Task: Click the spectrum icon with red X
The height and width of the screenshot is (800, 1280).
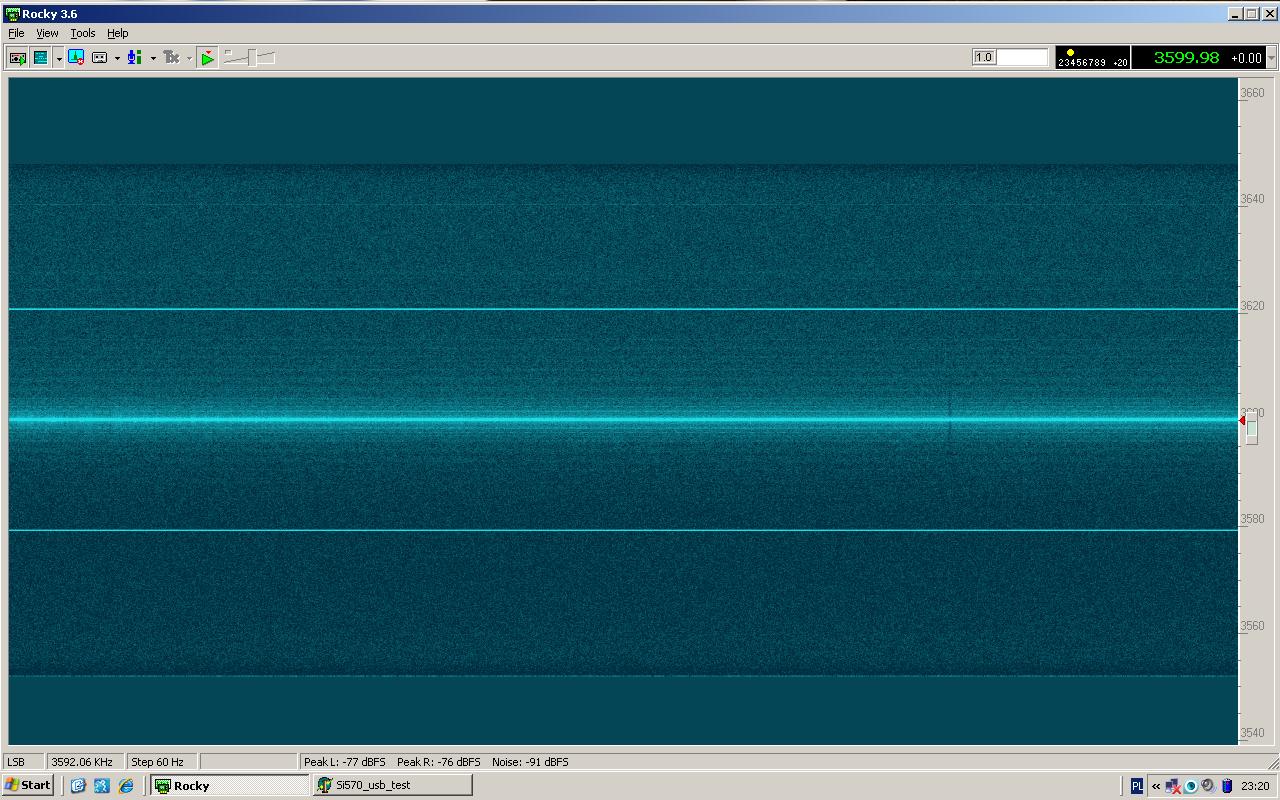Action: tap(76, 58)
